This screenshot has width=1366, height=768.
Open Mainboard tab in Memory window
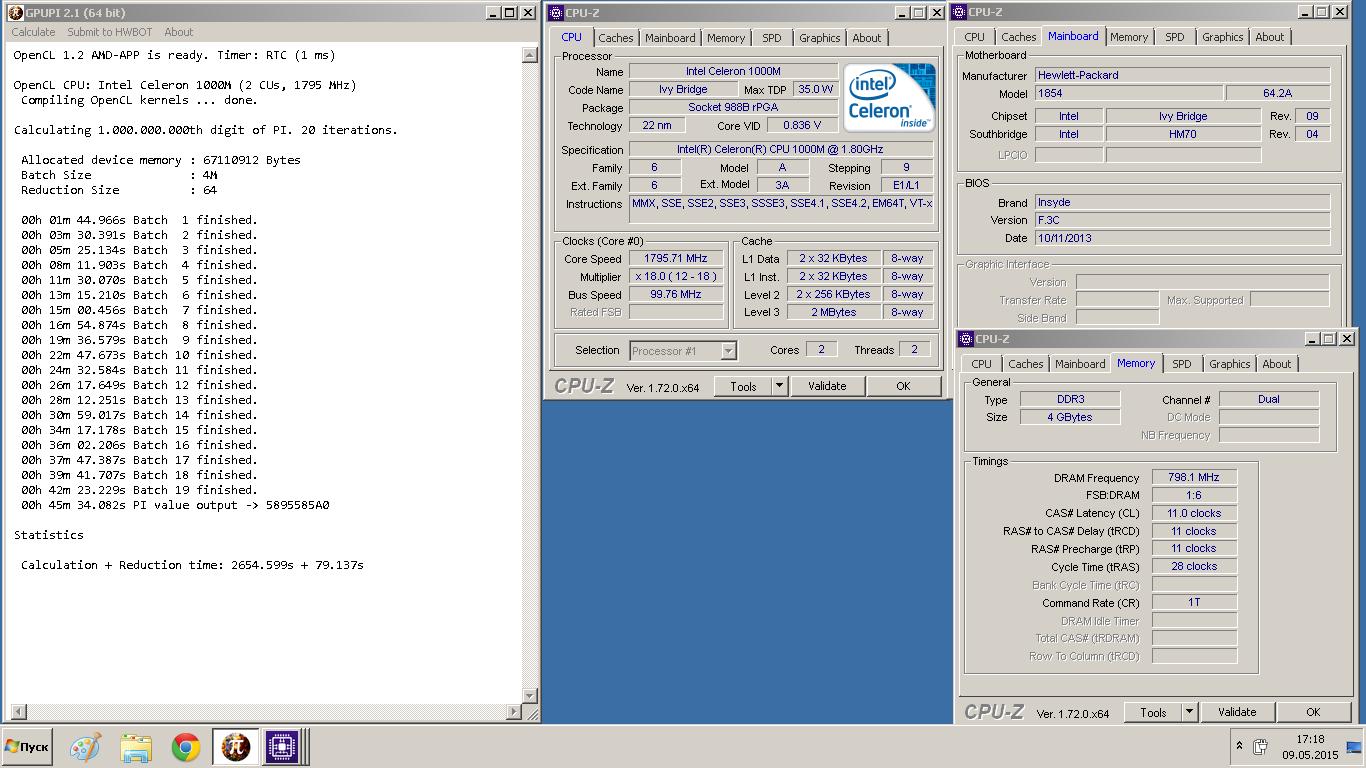[1080, 364]
